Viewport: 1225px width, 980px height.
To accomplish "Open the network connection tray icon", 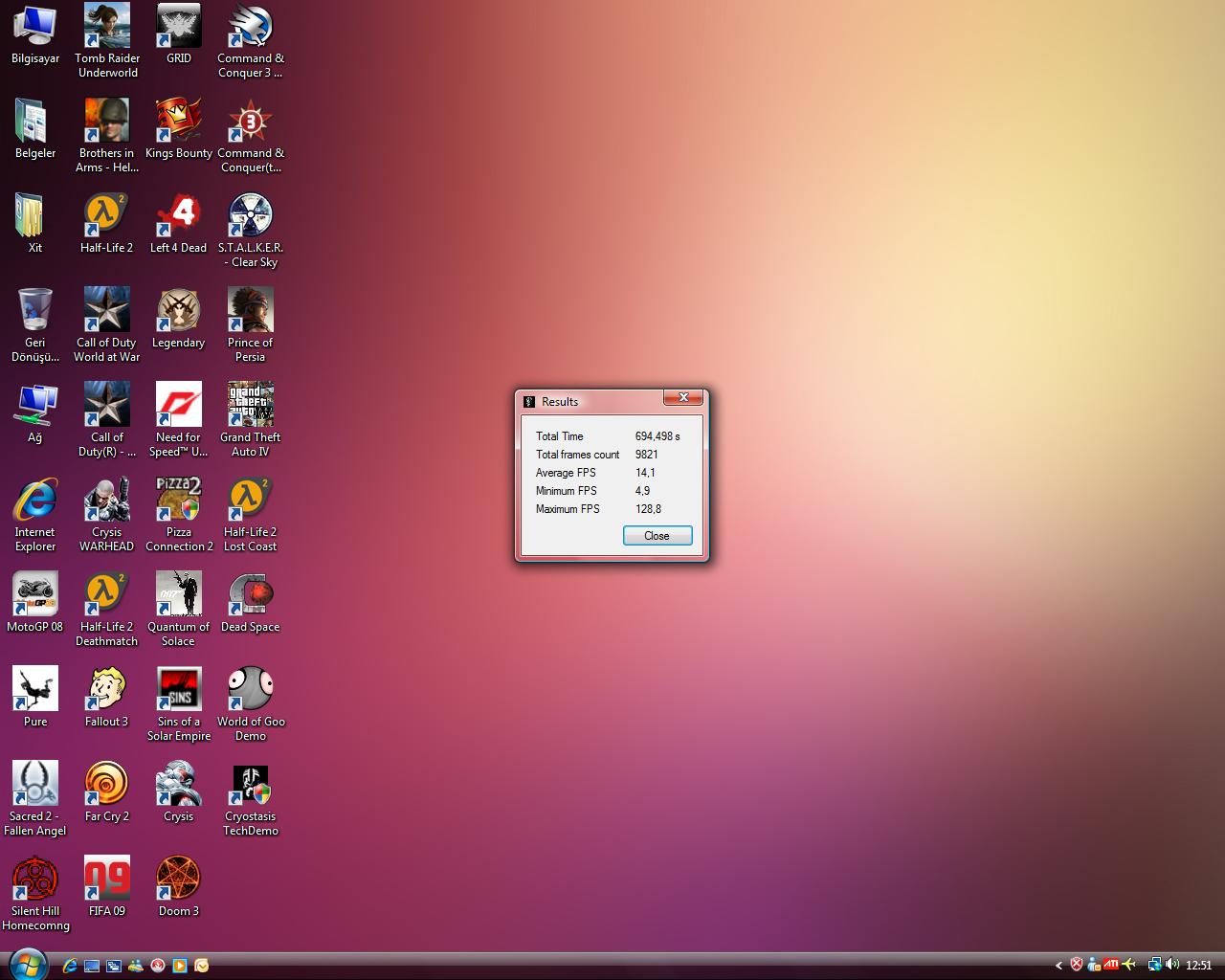I will point(1155,965).
